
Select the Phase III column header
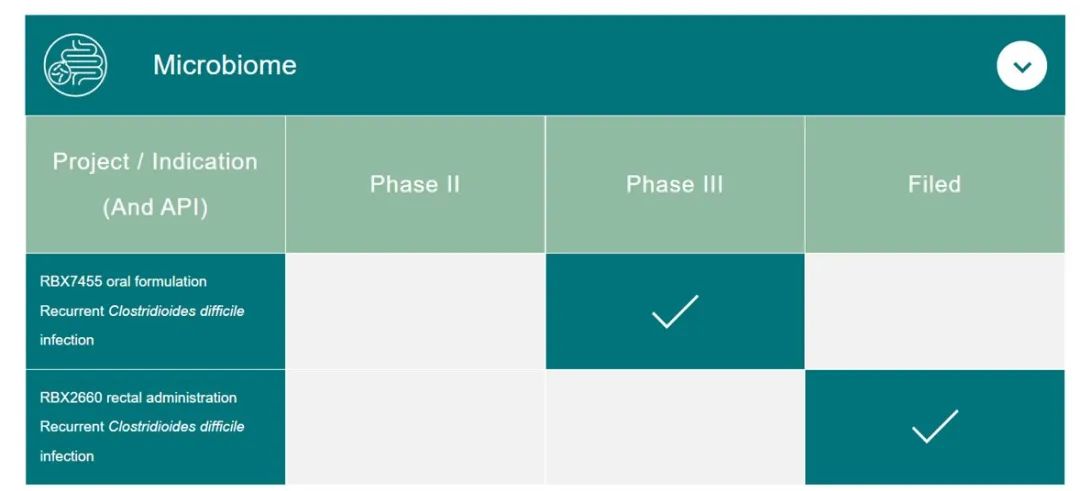pyautogui.click(x=675, y=184)
